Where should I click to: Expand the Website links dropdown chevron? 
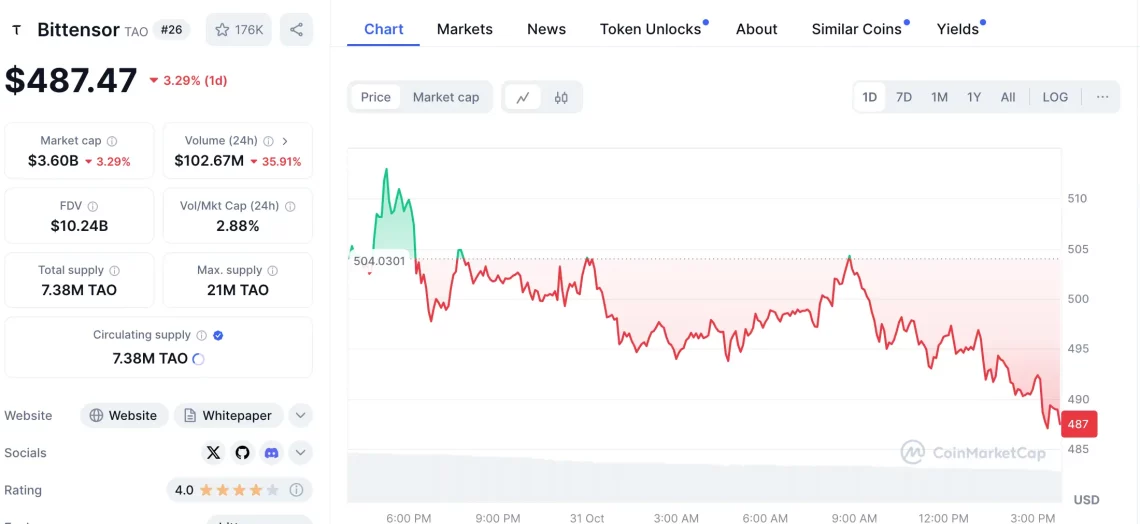point(301,416)
